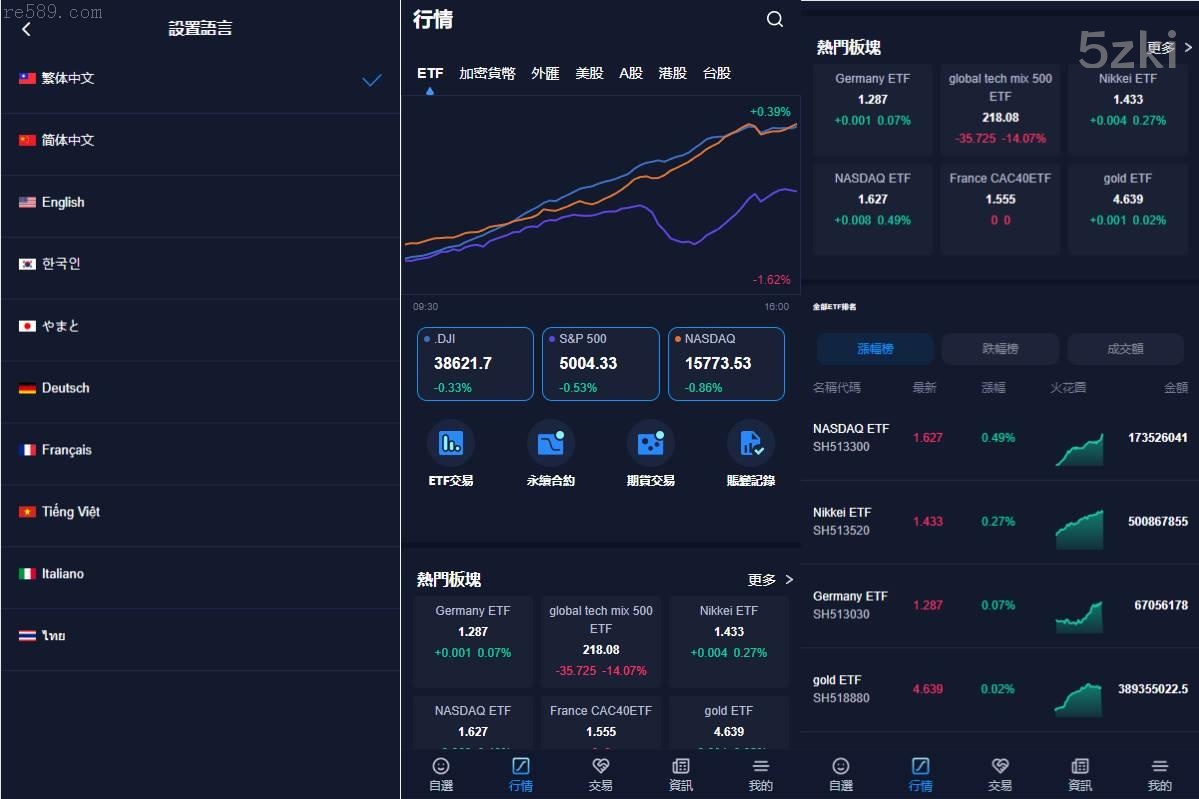The width and height of the screenshot is (1199, 799).
Task: Open the ETF交易 shortcut icon
Action: tap(450, 443)
